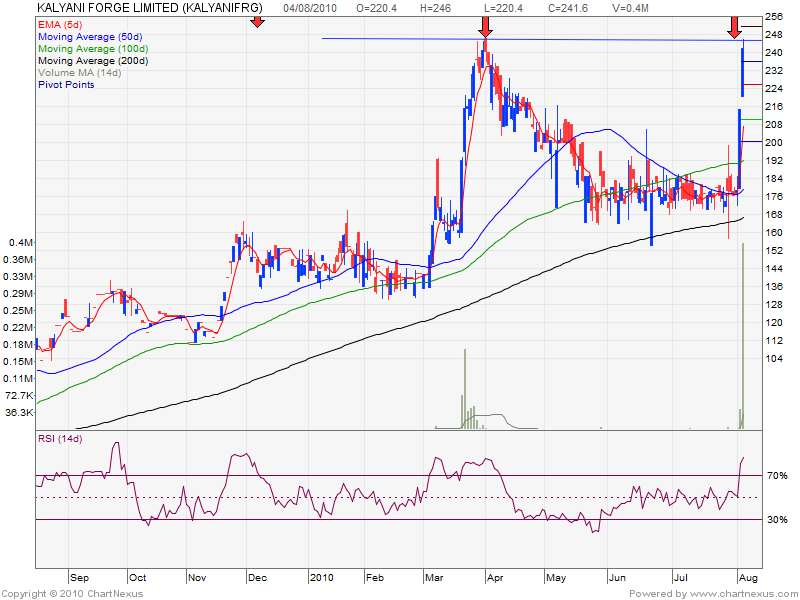Click the 168 price axis label
800x600 pixels.
coord(774,214)
